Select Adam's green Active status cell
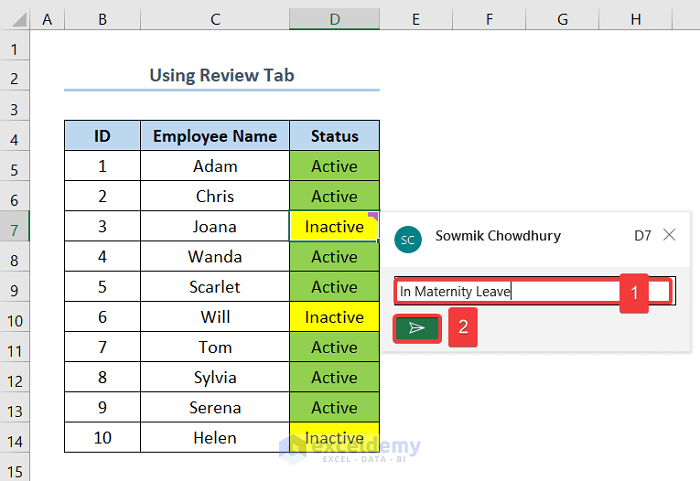Viewport: 700px width, 481px height. click(334, 166)
